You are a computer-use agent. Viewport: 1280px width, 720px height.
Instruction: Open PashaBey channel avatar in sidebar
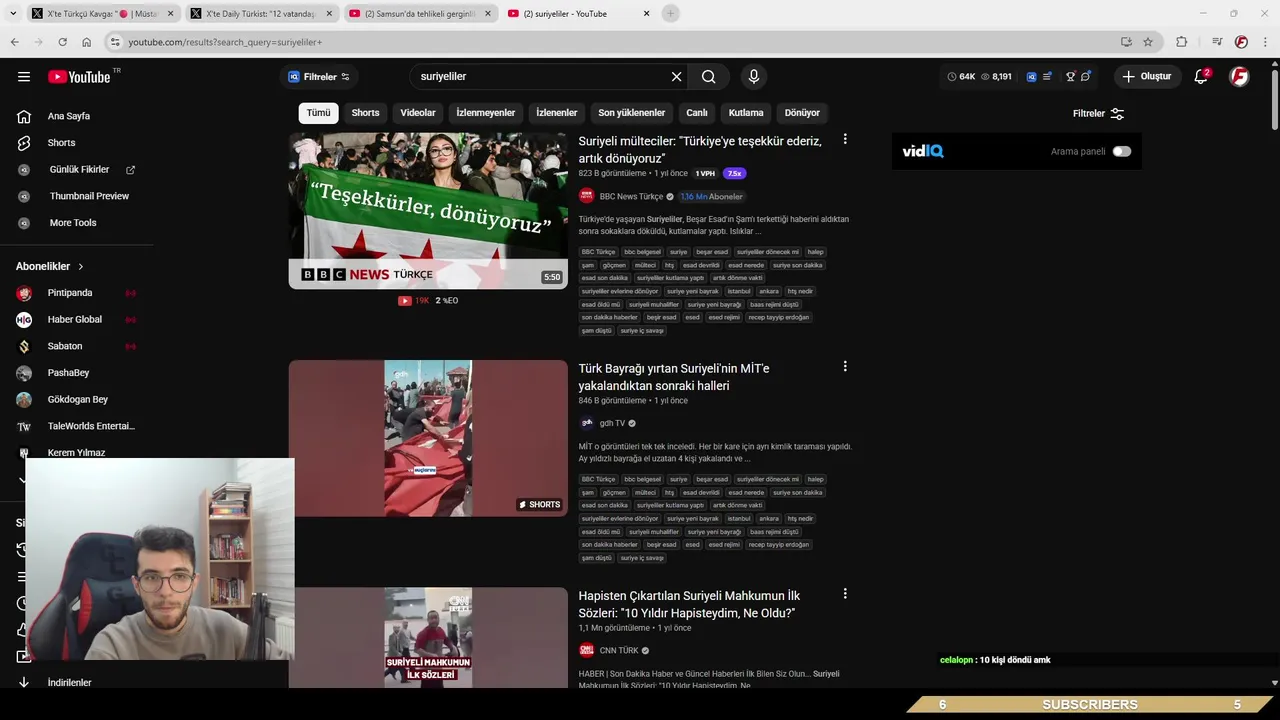[24, 373]
